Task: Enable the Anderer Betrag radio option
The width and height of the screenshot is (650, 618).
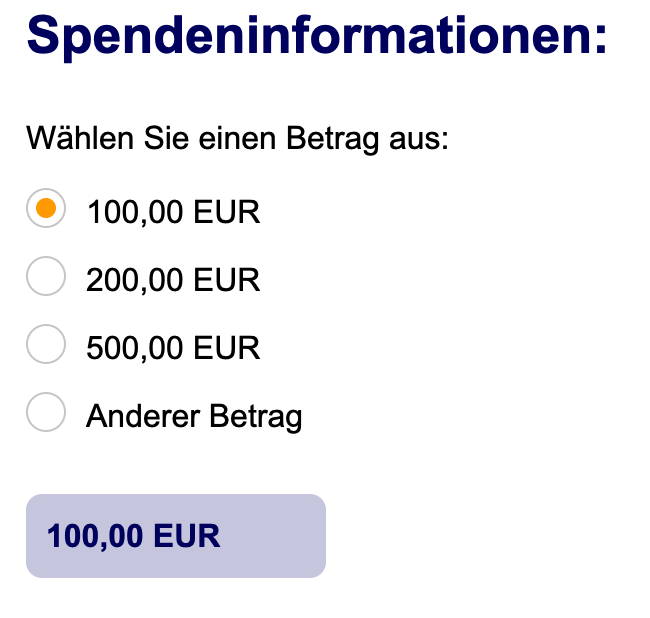Action: (x=45, y=412)
